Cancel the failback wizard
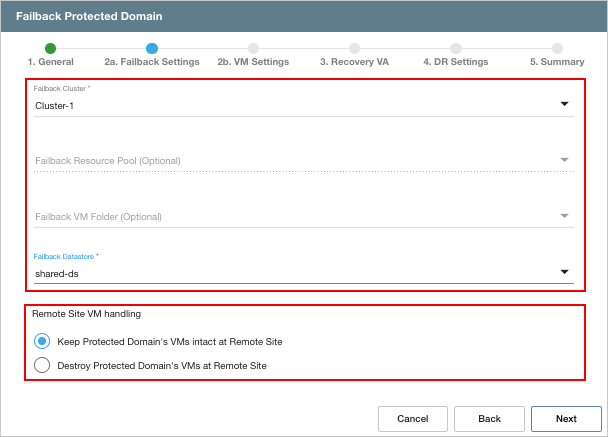 [412, 418]
